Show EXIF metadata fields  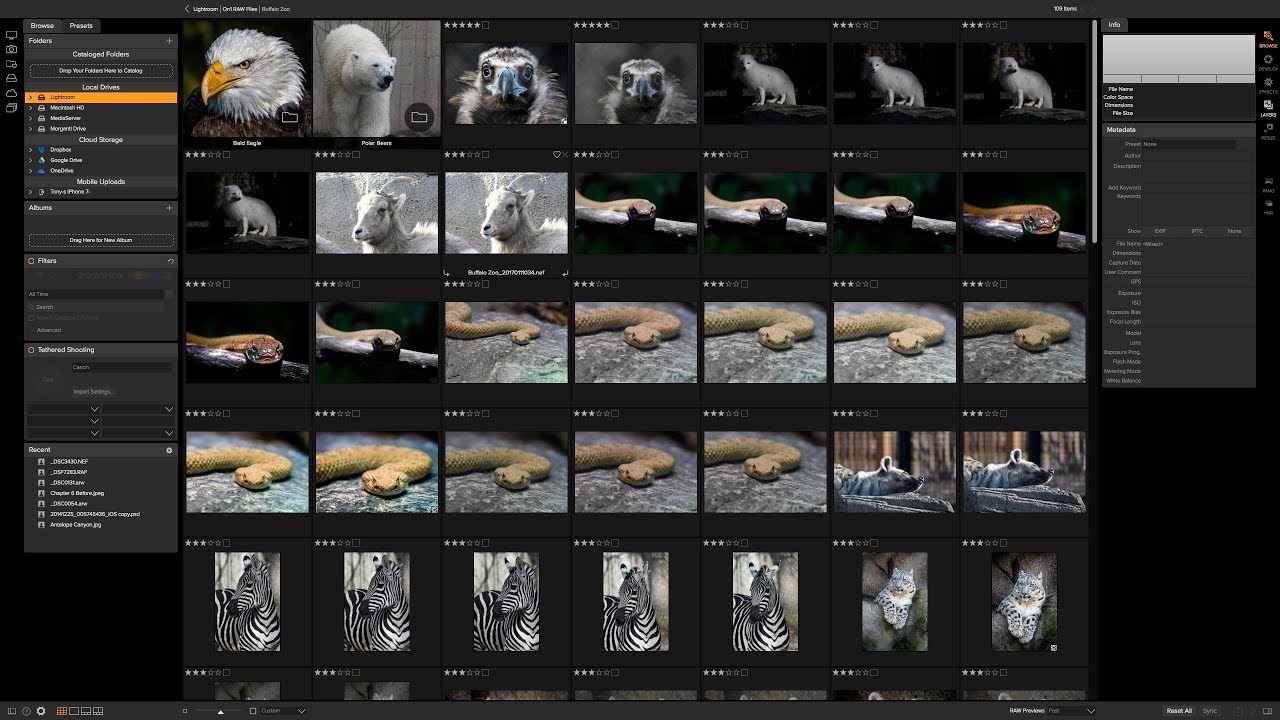pos(1160,231)
